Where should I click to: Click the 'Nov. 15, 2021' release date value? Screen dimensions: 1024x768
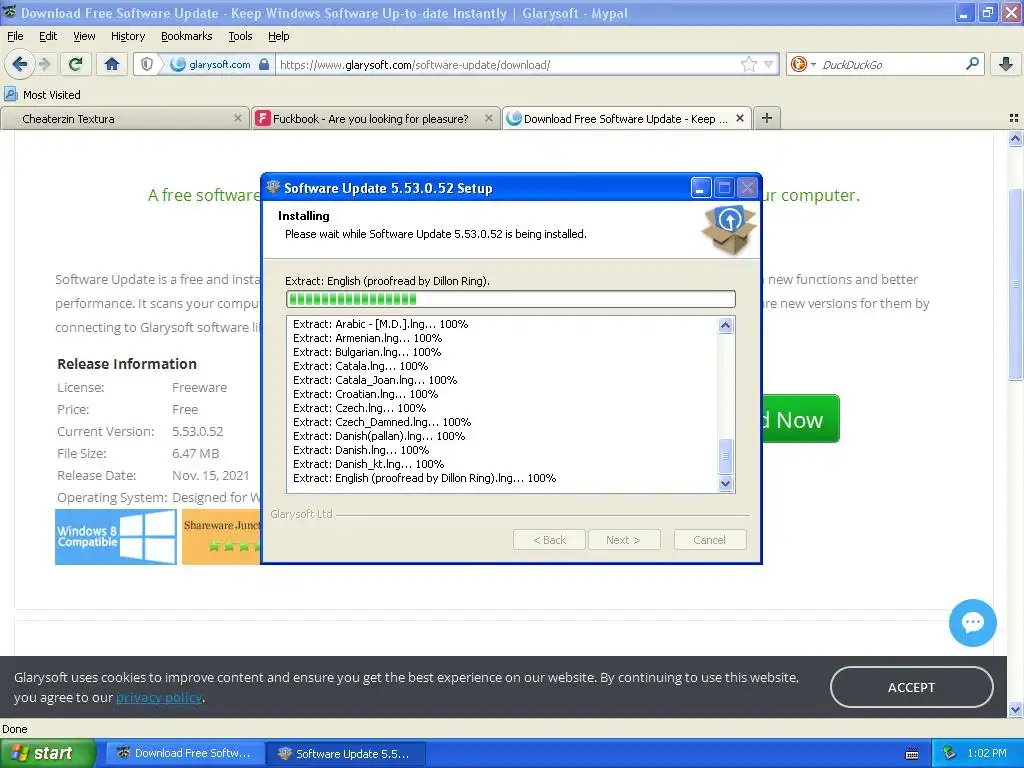point(210,475)
